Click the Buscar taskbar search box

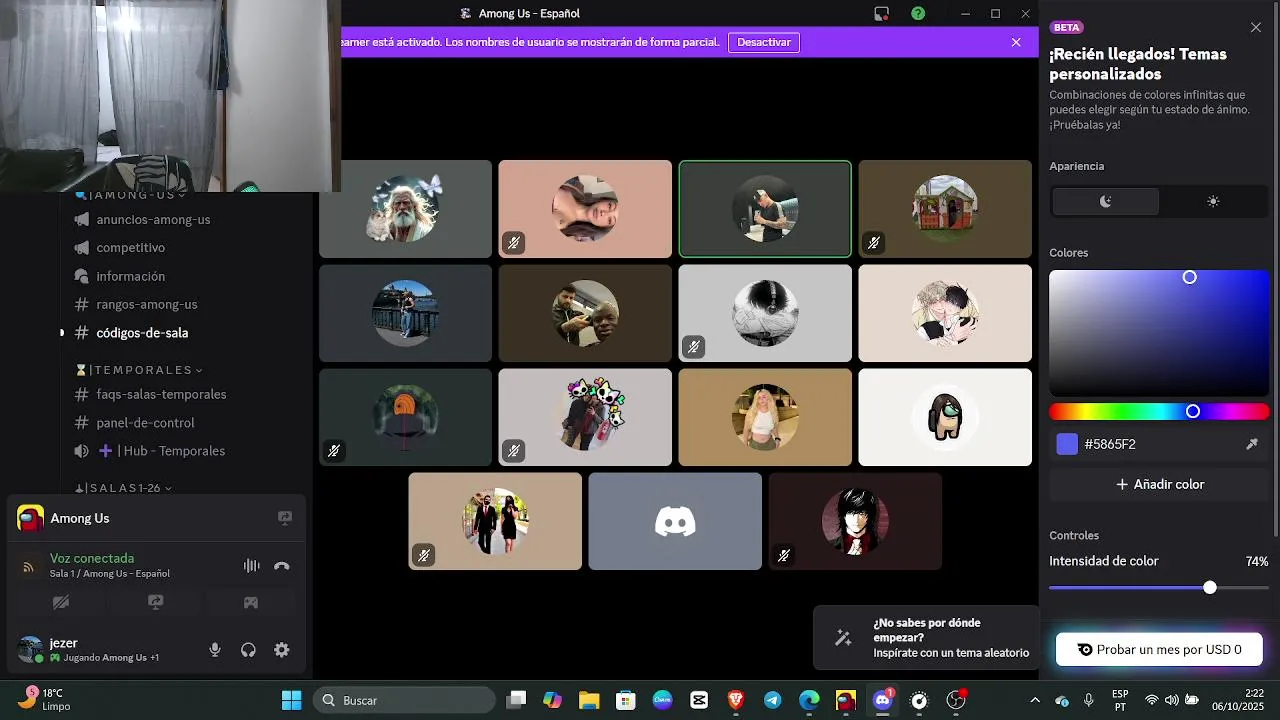(x=404, y=700)
